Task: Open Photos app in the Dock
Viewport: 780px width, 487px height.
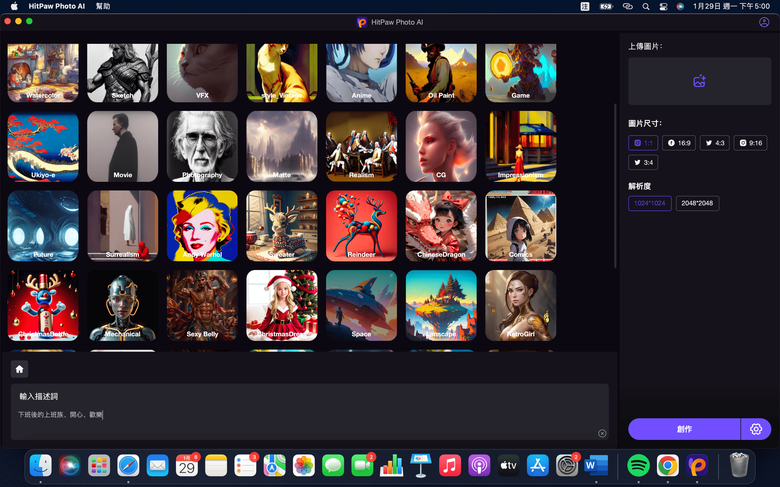Action: tap(304, 466)
